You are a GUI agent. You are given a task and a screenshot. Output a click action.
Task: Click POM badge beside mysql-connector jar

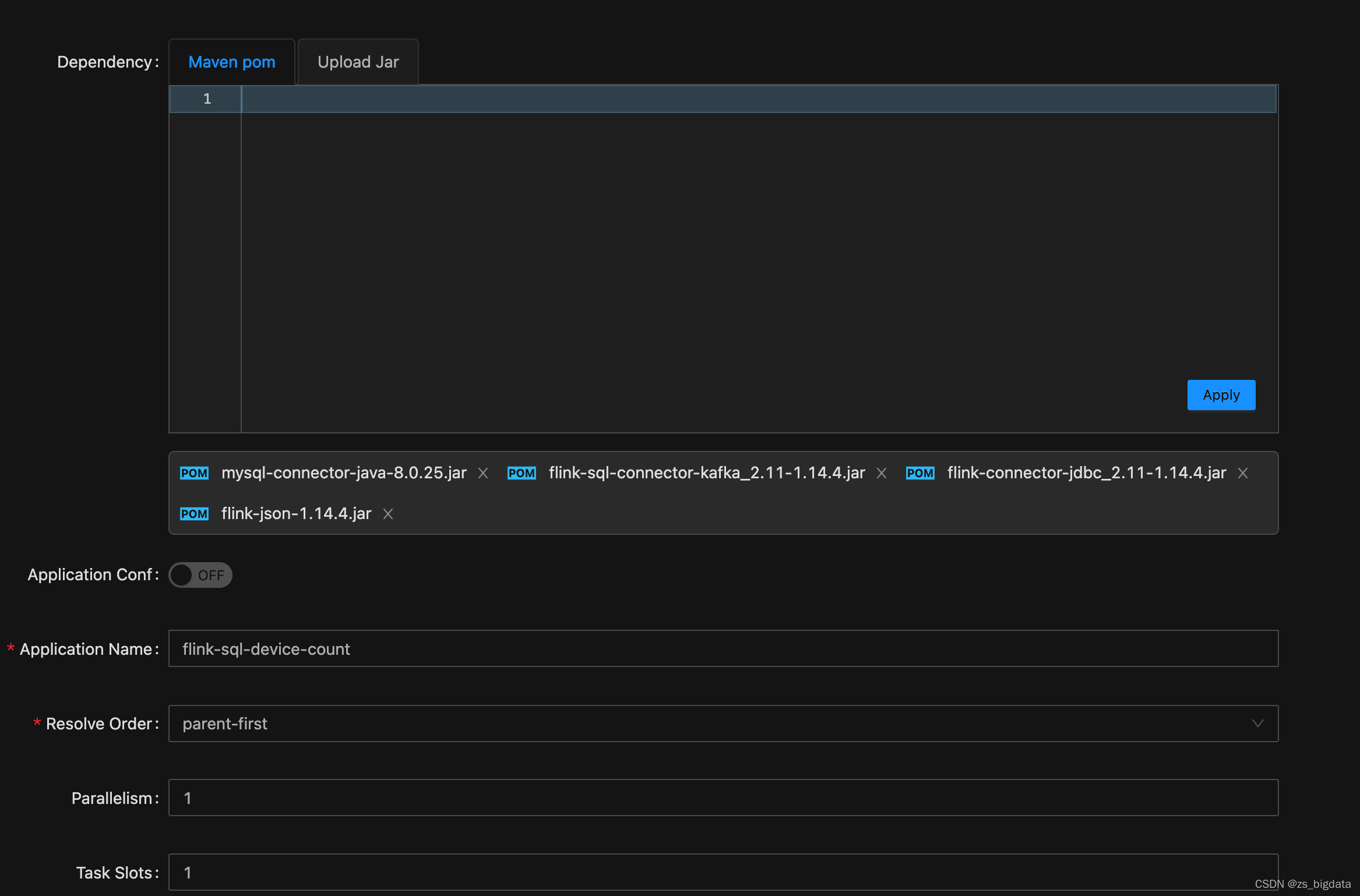[194, 473]
